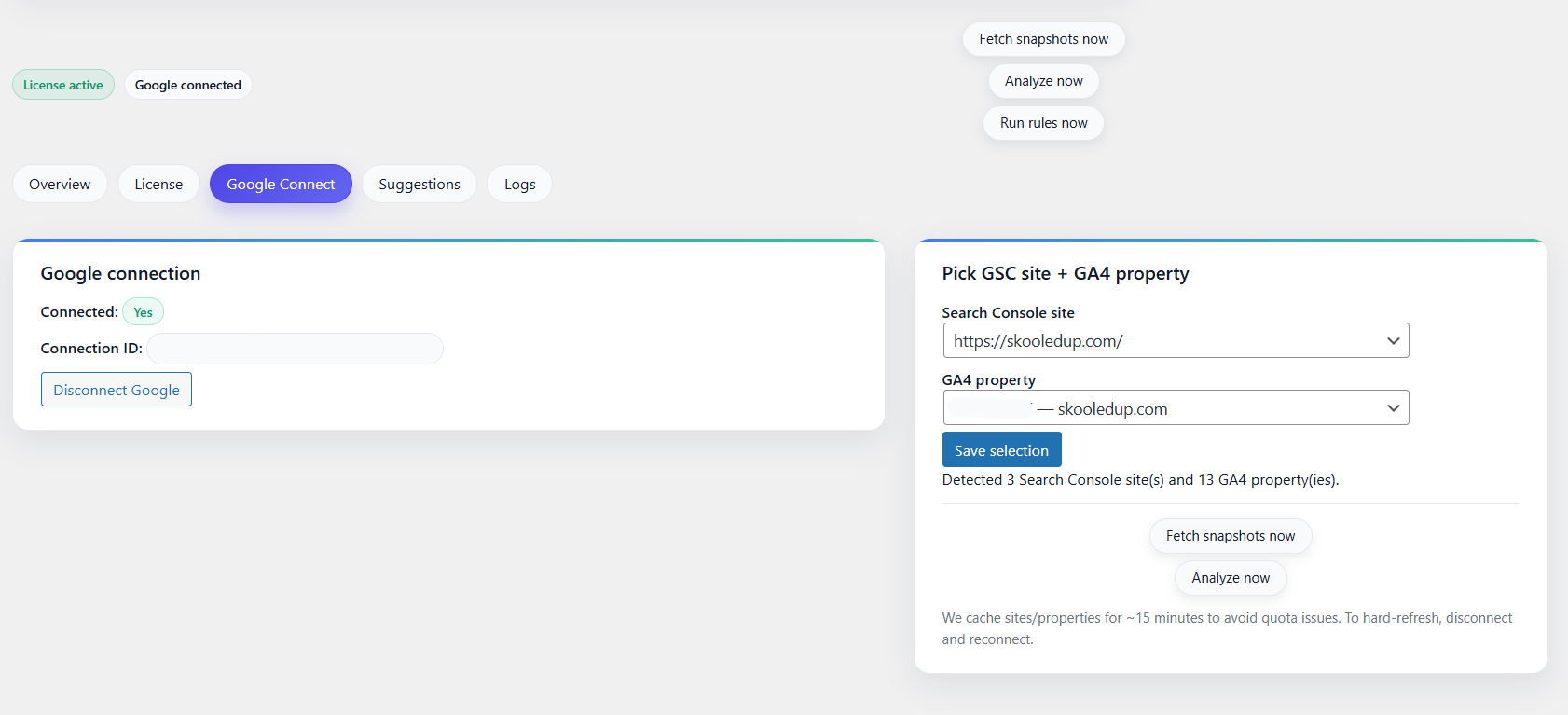Go to the Suggestions tab
Screen dimensions: 1568x715
click(x=420, y=185)
